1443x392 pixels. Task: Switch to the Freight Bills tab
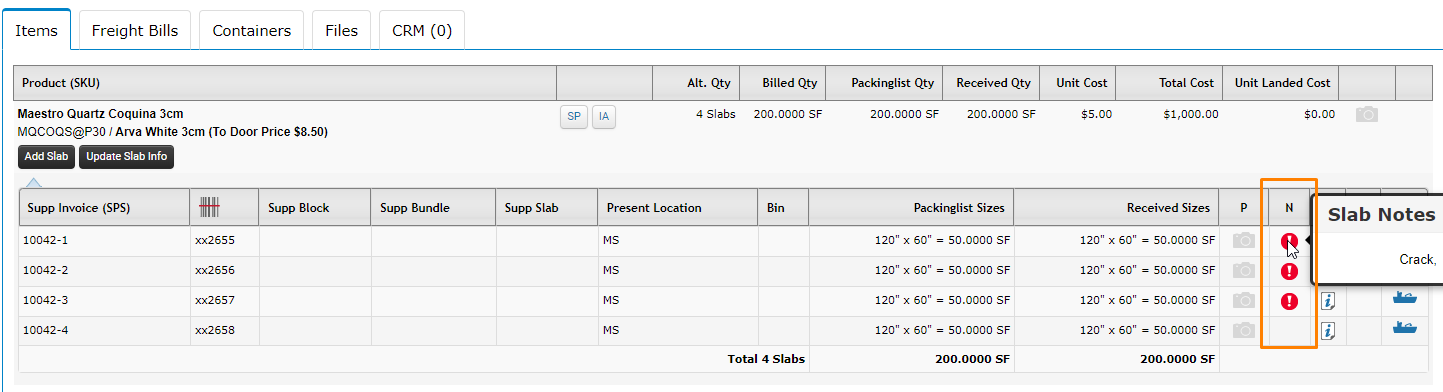[x=135, y=30]
